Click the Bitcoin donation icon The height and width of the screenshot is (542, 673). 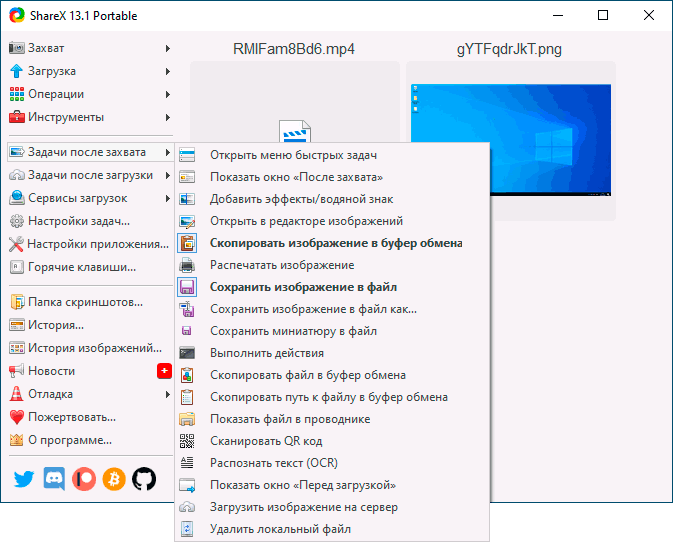(114, 479)
